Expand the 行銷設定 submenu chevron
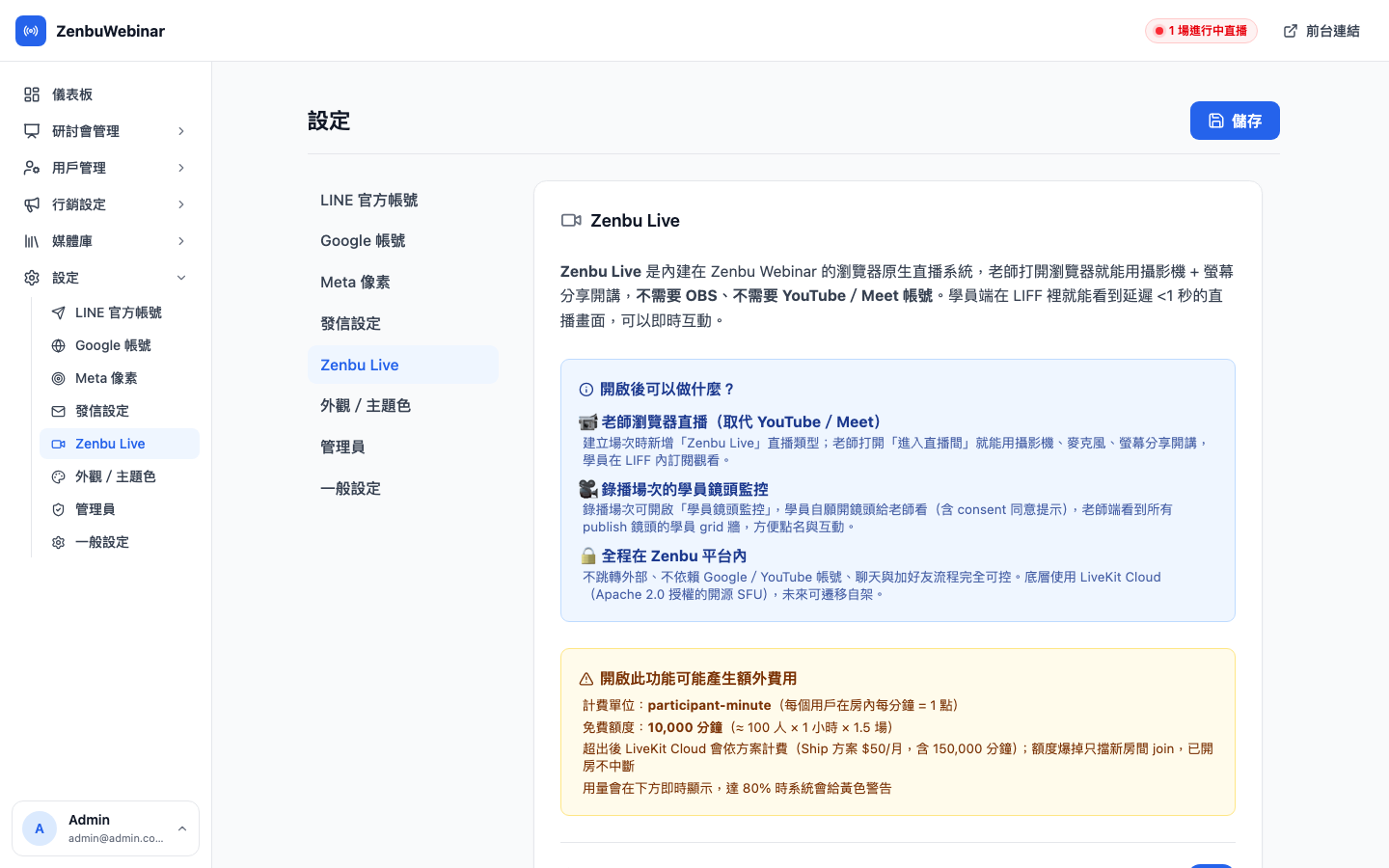Screen dimensions: 1389x868 coord(181,204)
